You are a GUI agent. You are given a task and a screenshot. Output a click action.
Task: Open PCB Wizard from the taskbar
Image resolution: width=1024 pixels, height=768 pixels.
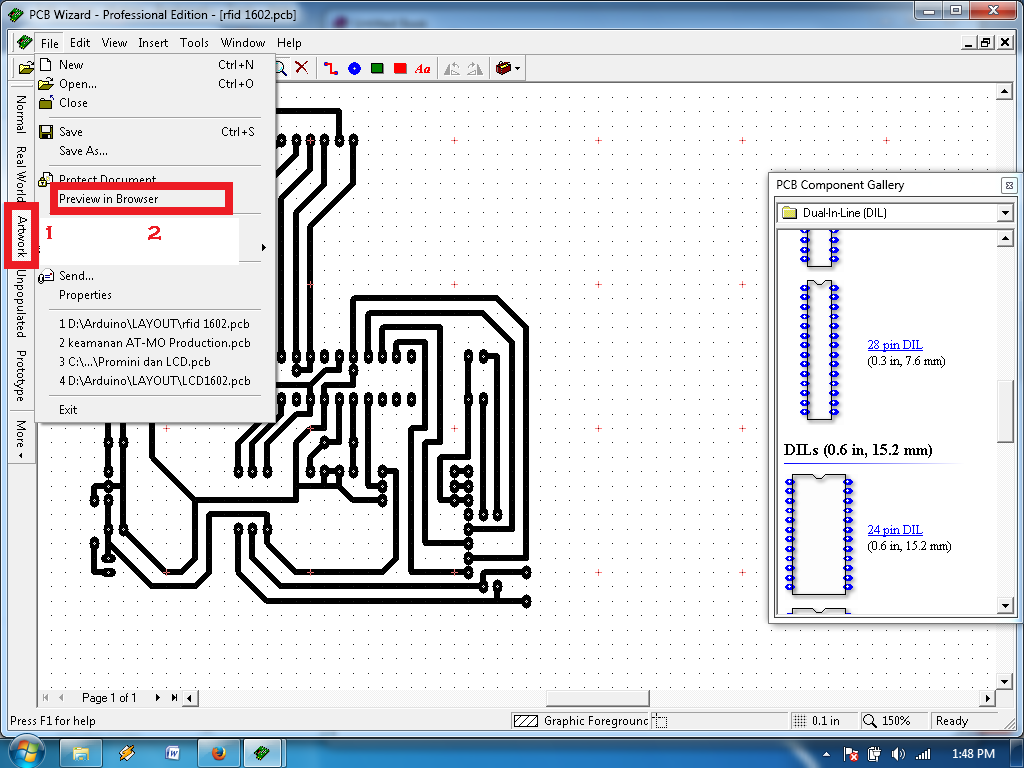(262, 751)
